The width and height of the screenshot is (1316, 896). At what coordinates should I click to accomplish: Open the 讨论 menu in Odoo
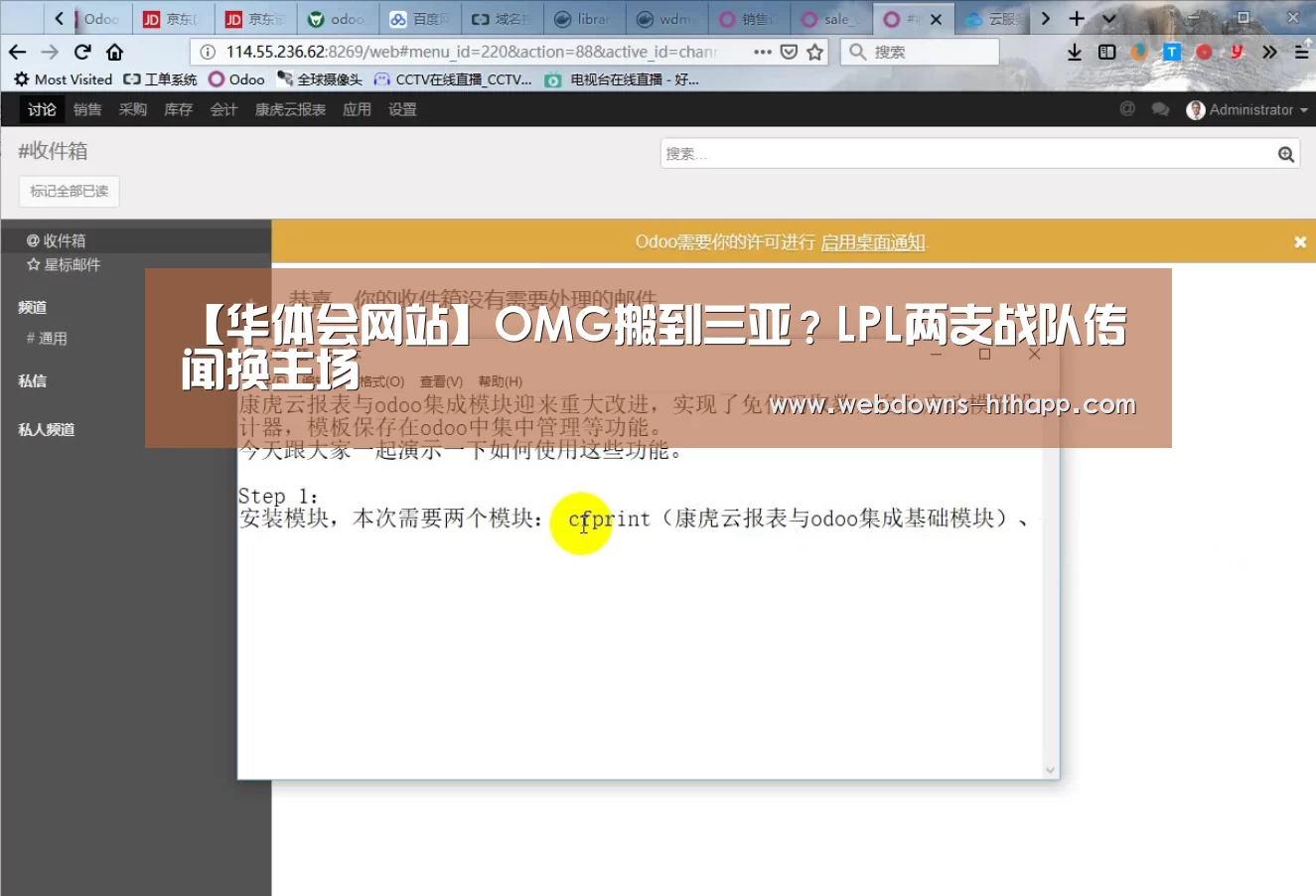tap(42, 109)
